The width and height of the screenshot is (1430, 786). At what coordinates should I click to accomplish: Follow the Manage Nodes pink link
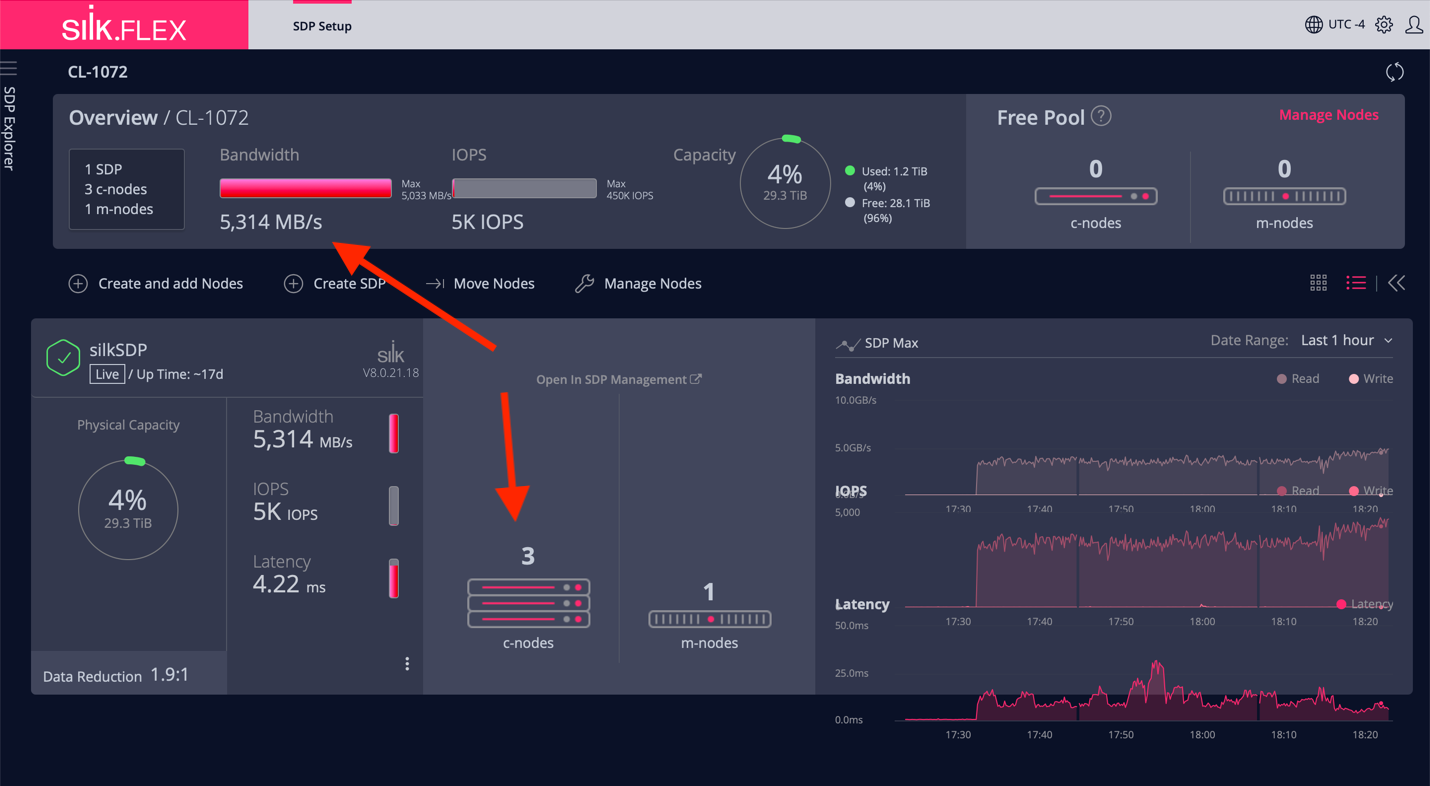(x=1328, y=115)
